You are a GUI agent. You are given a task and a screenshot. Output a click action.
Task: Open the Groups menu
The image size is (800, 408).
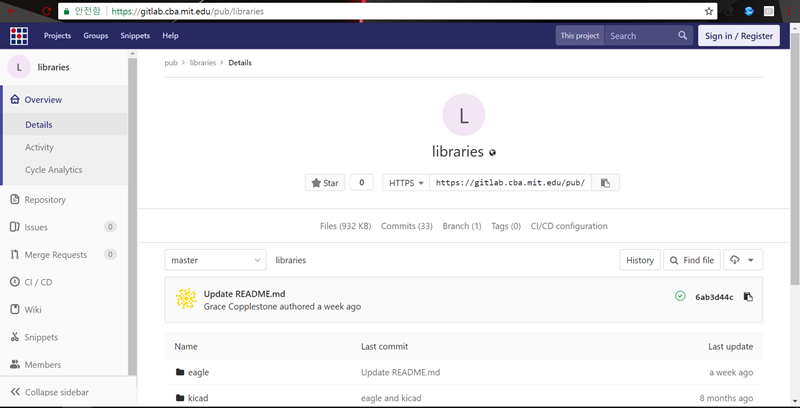click(x=96, y=36)
